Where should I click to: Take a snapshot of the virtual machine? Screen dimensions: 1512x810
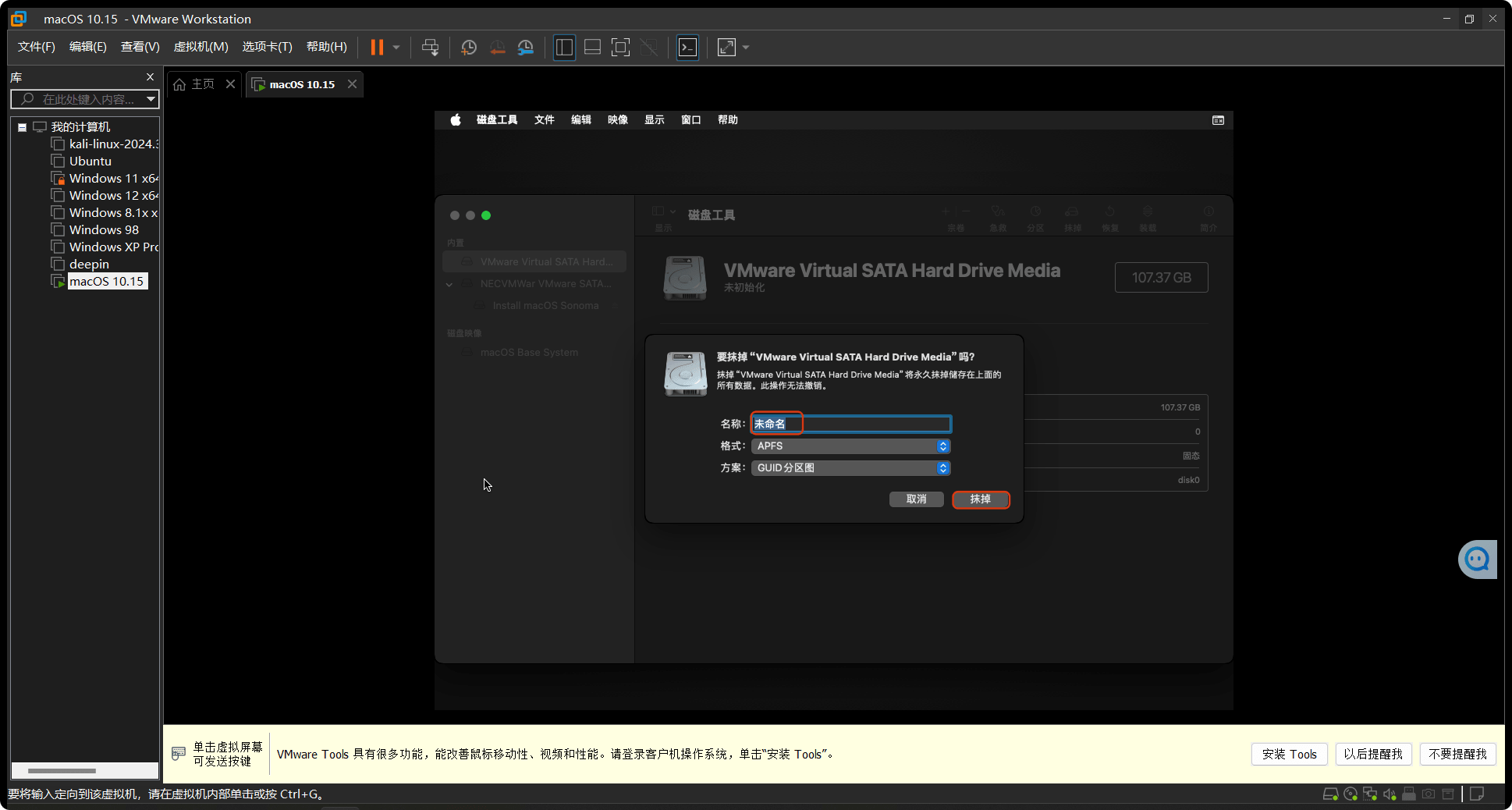[x=469, y=47]
